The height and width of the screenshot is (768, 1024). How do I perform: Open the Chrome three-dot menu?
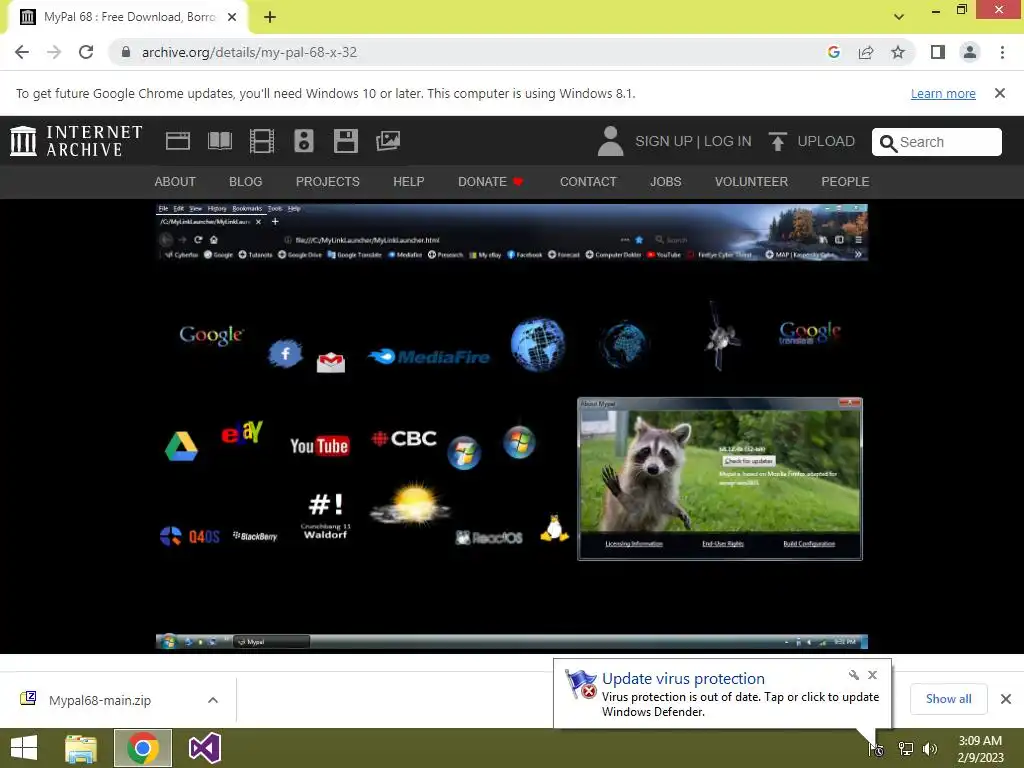tap(1002, 52)
